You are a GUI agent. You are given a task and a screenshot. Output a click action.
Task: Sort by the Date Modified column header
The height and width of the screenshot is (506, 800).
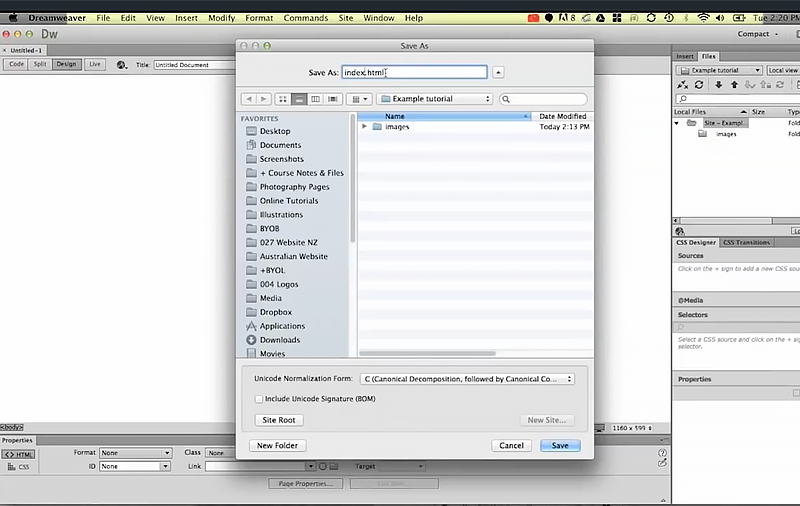pyautogui.click(x=562, y=116)
